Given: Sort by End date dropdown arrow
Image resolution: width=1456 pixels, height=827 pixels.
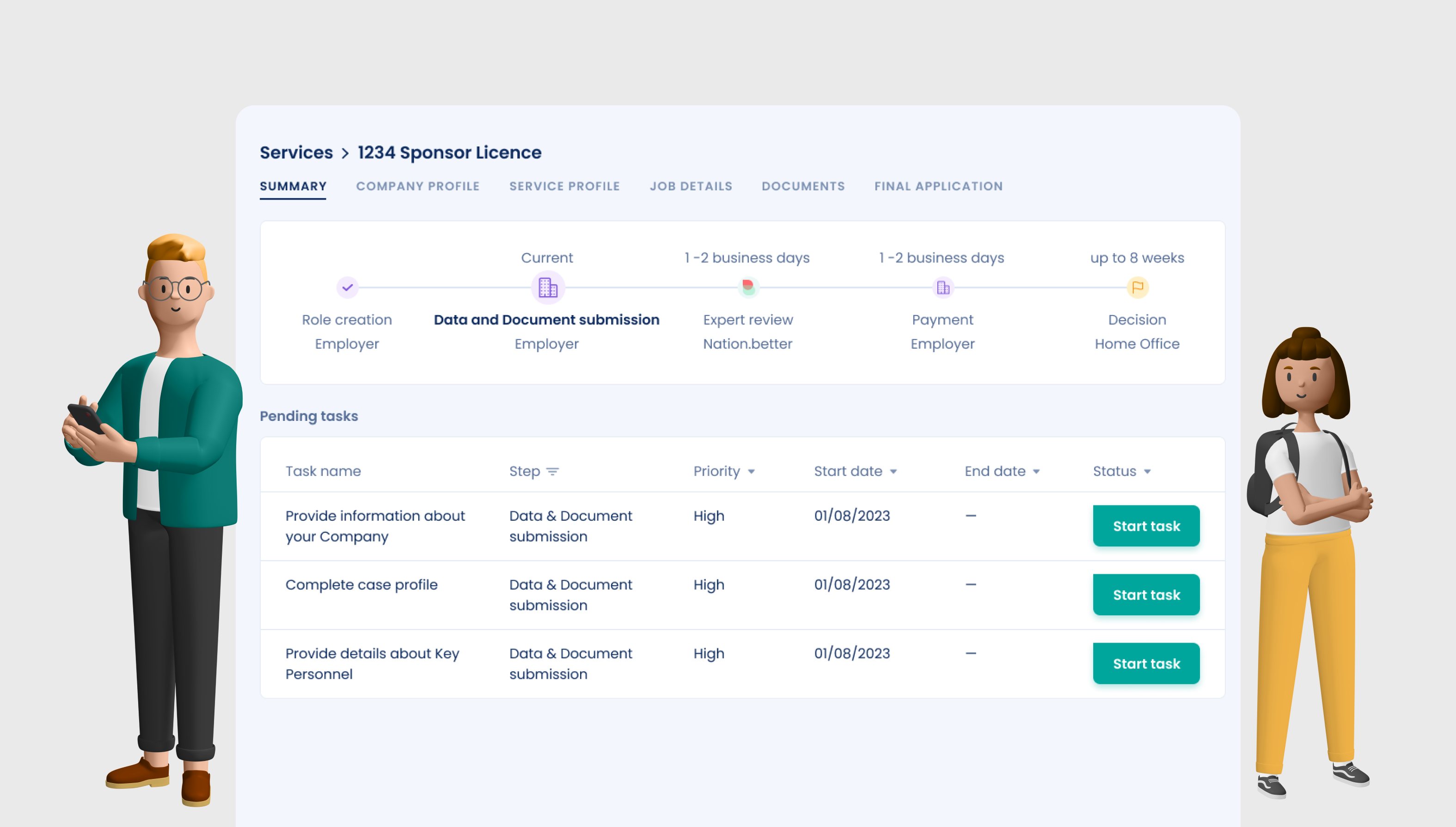Looking at the screenshot, I should point(1036,471).
